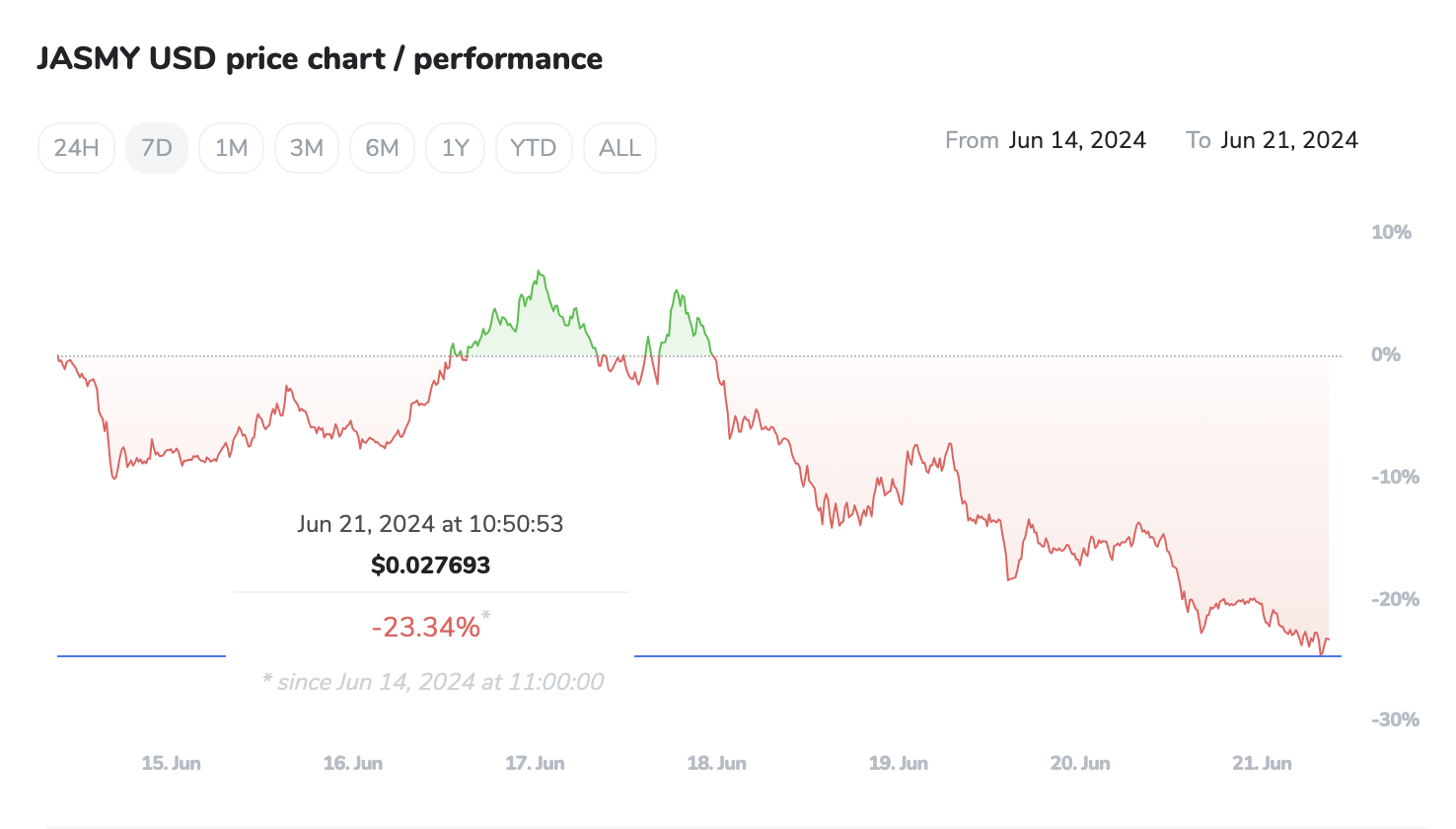Click the green peak above 17. Jun
Viewport: 1456px width, 829px height.
click(539, 272)
